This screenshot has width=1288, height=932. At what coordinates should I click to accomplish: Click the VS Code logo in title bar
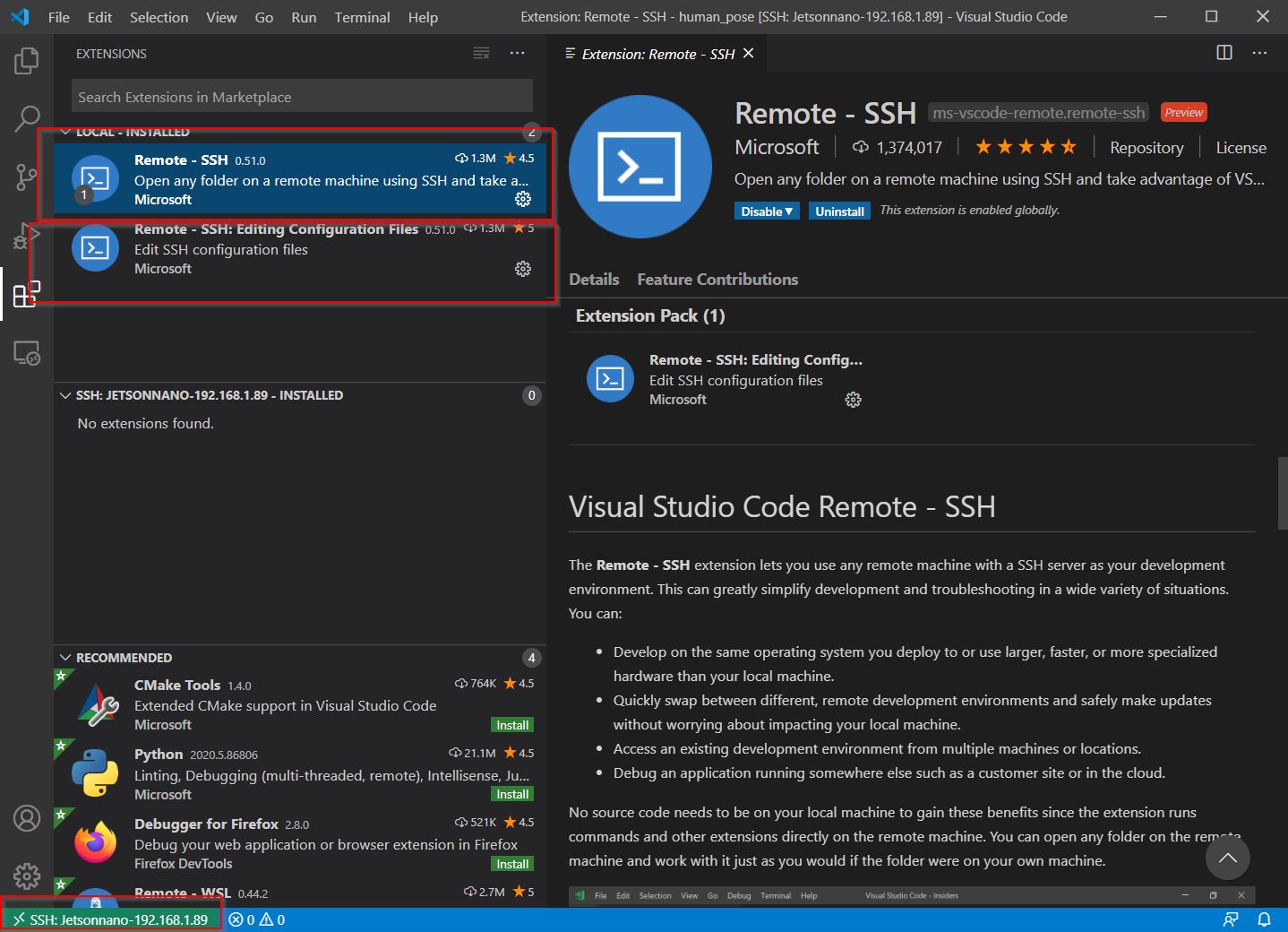pyautogui.click(x=20, y=17)
